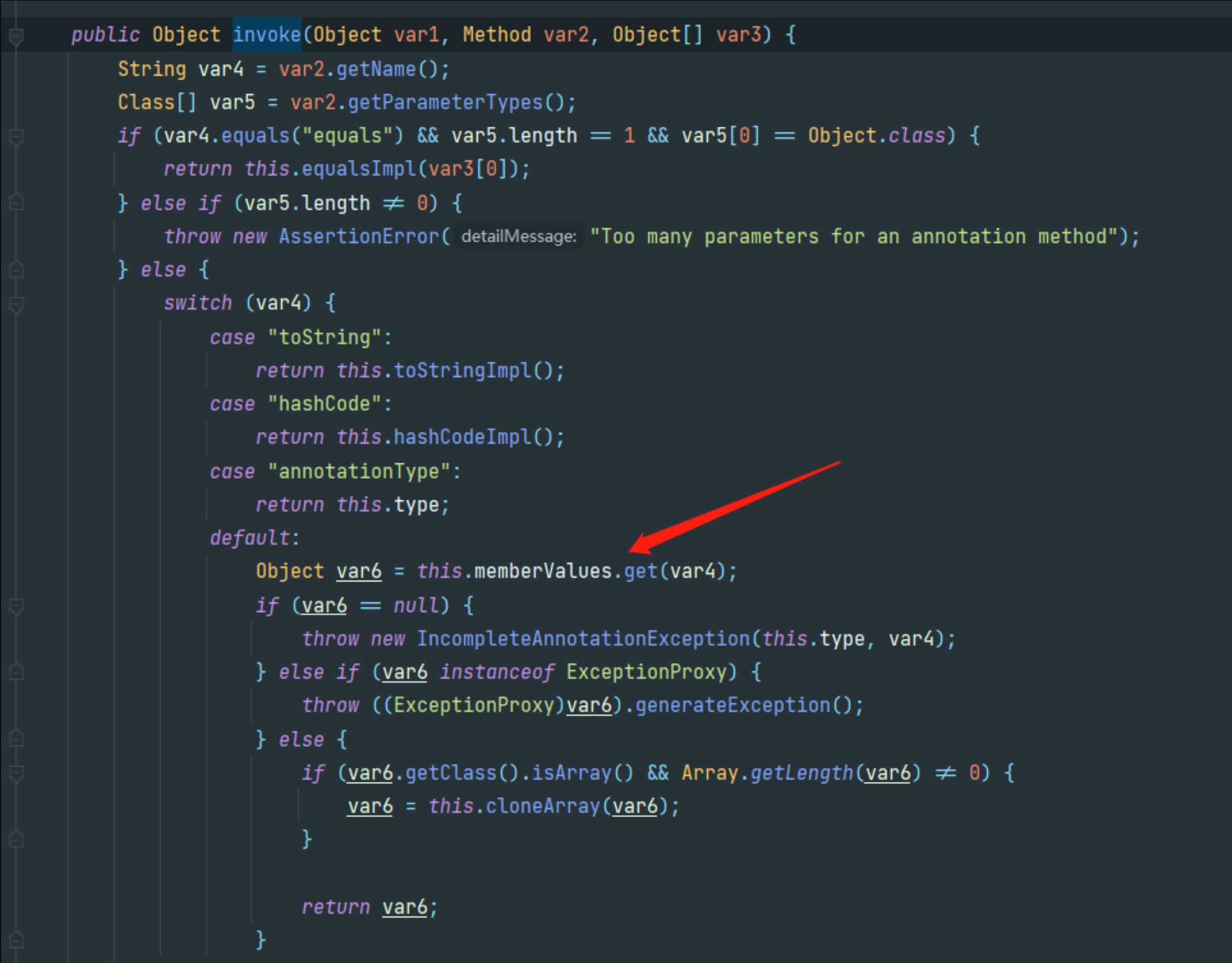Click the 'getParameterTypes' method call

[445, 103]
